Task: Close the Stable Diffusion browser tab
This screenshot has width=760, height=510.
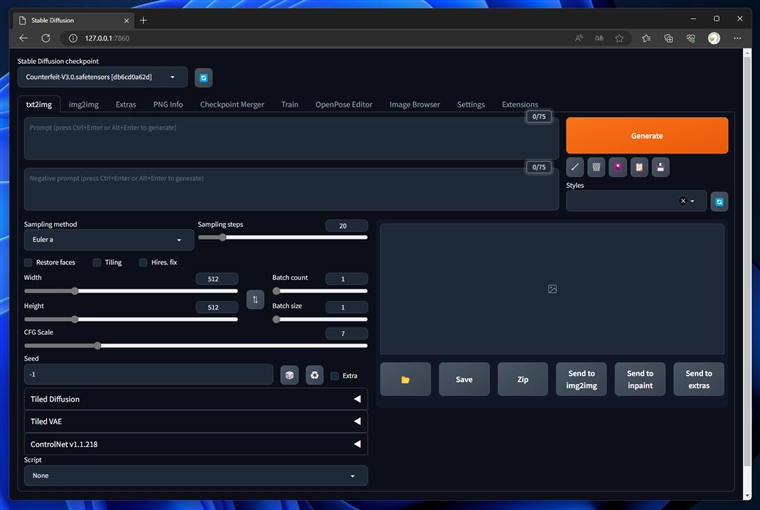Action: point(127,20)
